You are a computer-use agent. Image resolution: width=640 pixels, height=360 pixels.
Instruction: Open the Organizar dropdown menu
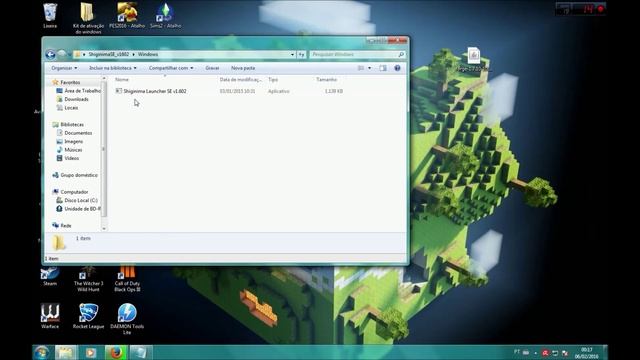click(x=64, y=68)
